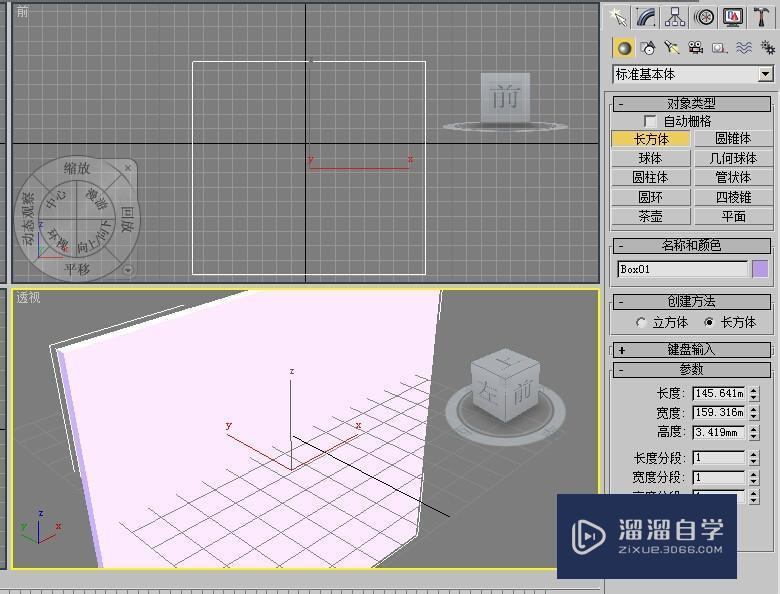Open the Create command panel tab
The image size is (780, 594).
[618, 17]
